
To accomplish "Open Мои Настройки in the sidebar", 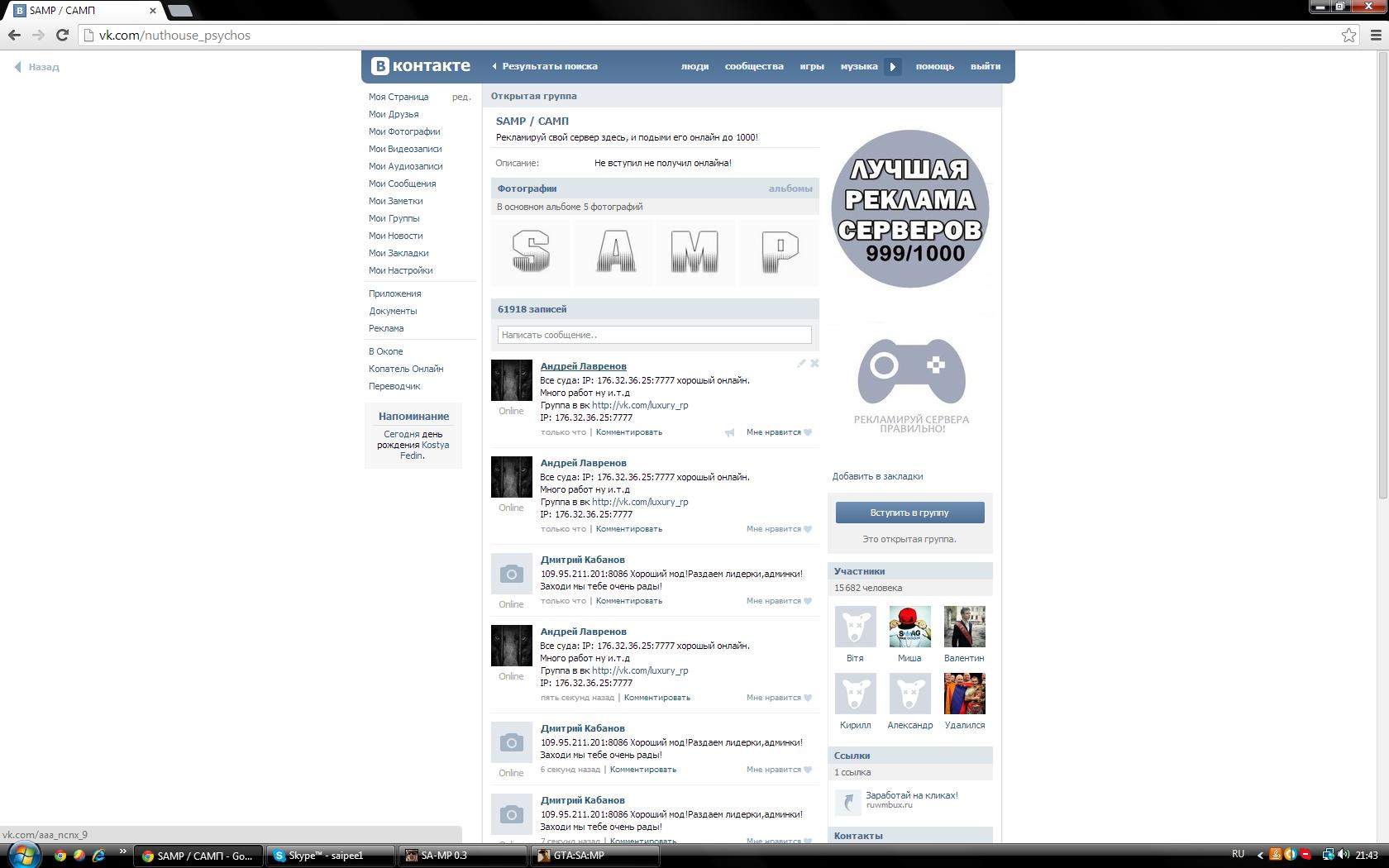I will pyautogui.click(x=400, y=270).
